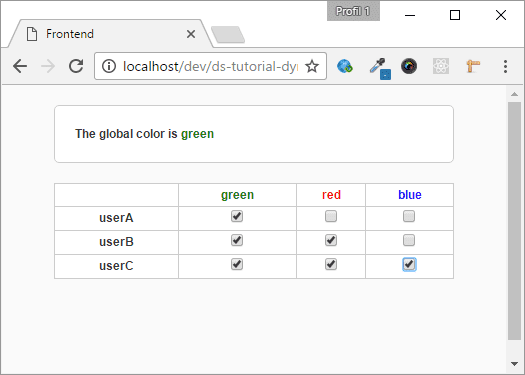Open the React developer tools extension

441,66
